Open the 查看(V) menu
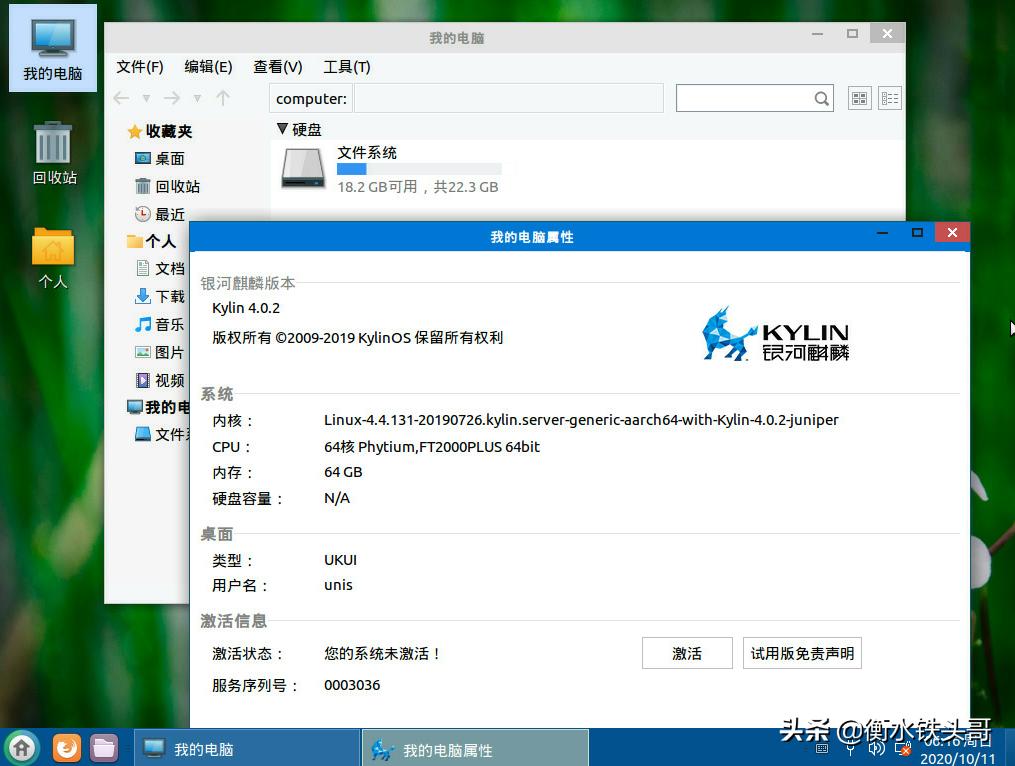Screen dimensions: 1015x766 coord(278,67)
